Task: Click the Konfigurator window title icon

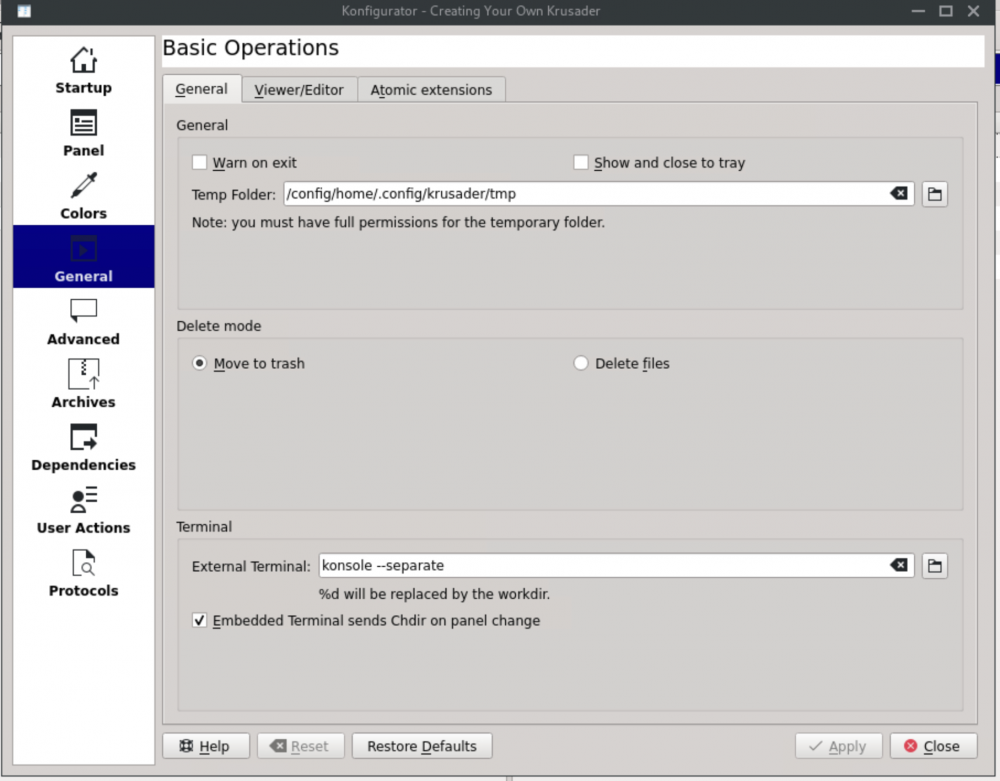Action: tap(24, 11)
